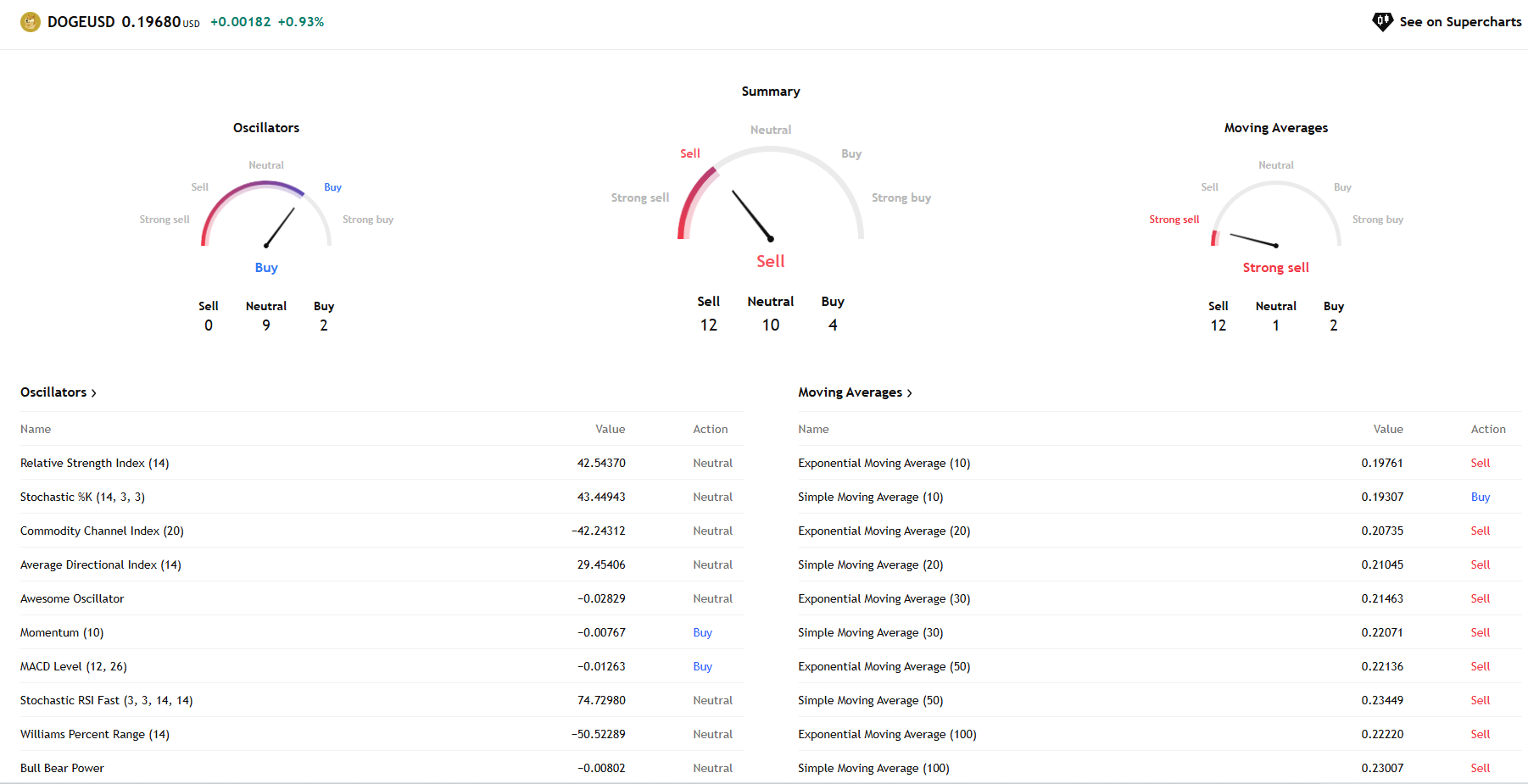Click Simple Moving Average (10) Buy action
This screenshot has width=1528, height=784.
[1480, 498]
